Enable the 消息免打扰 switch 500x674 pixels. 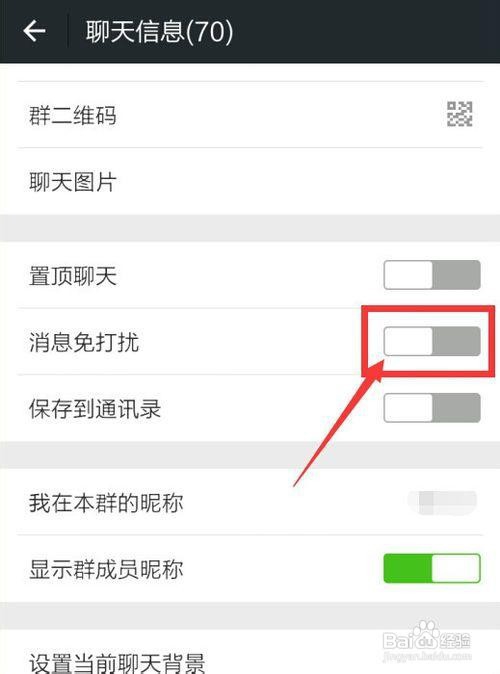(x=432, y=341)
